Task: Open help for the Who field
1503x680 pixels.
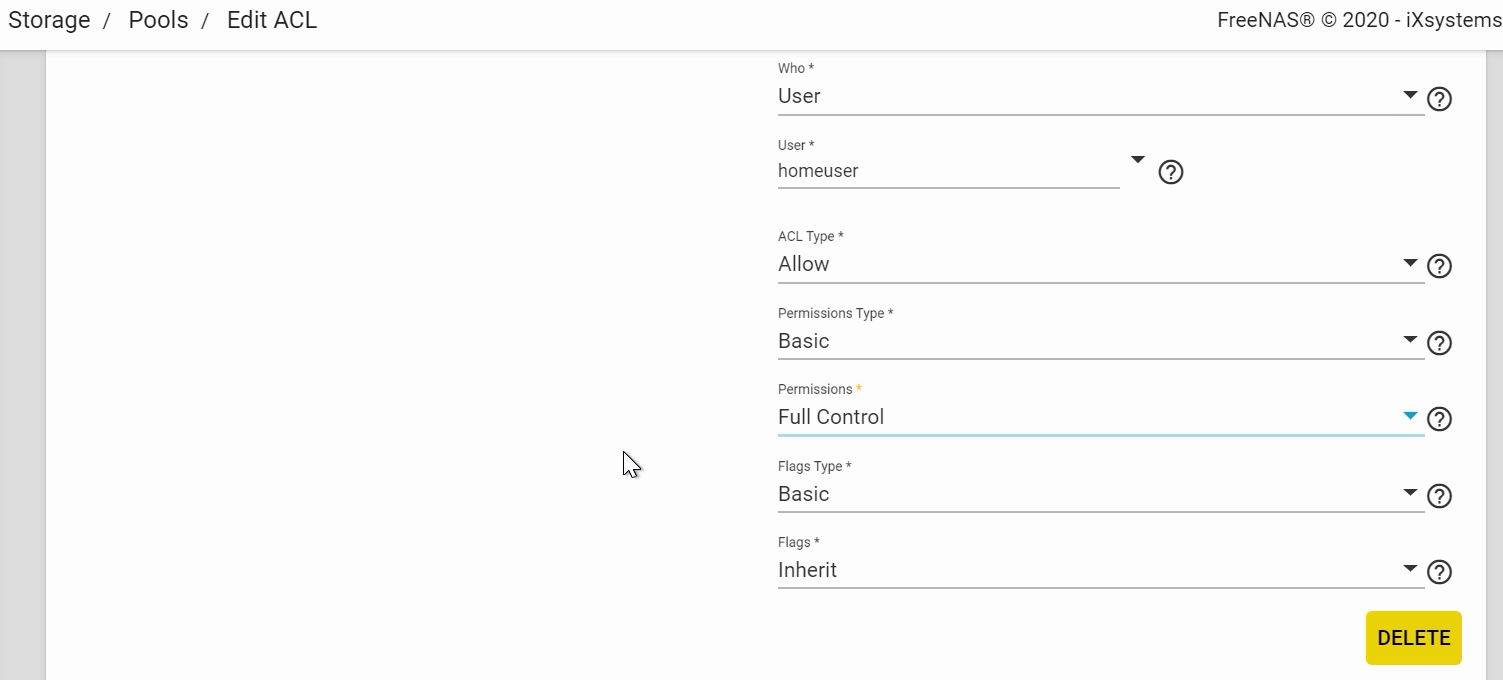Action: [1439, 99]
